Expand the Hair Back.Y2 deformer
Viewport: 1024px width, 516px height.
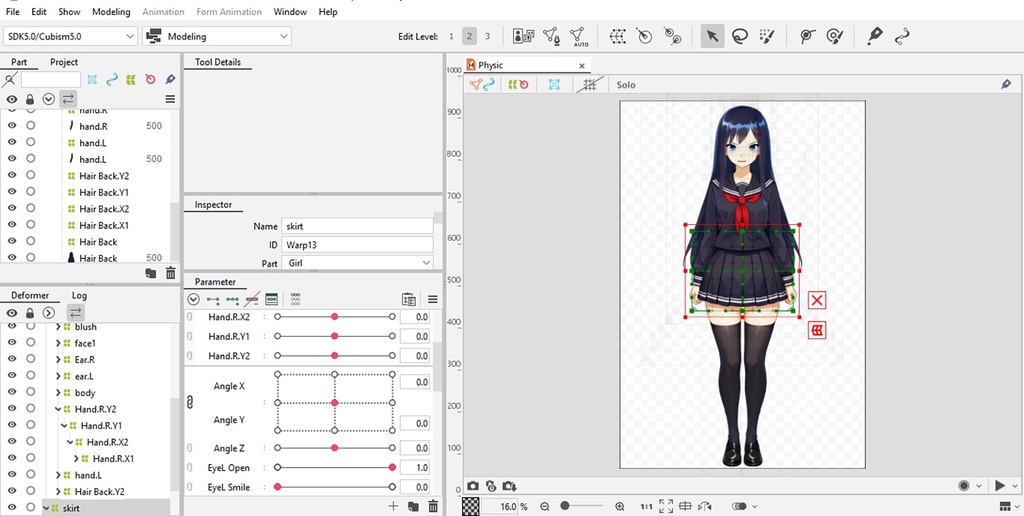[x=58, y=491]
